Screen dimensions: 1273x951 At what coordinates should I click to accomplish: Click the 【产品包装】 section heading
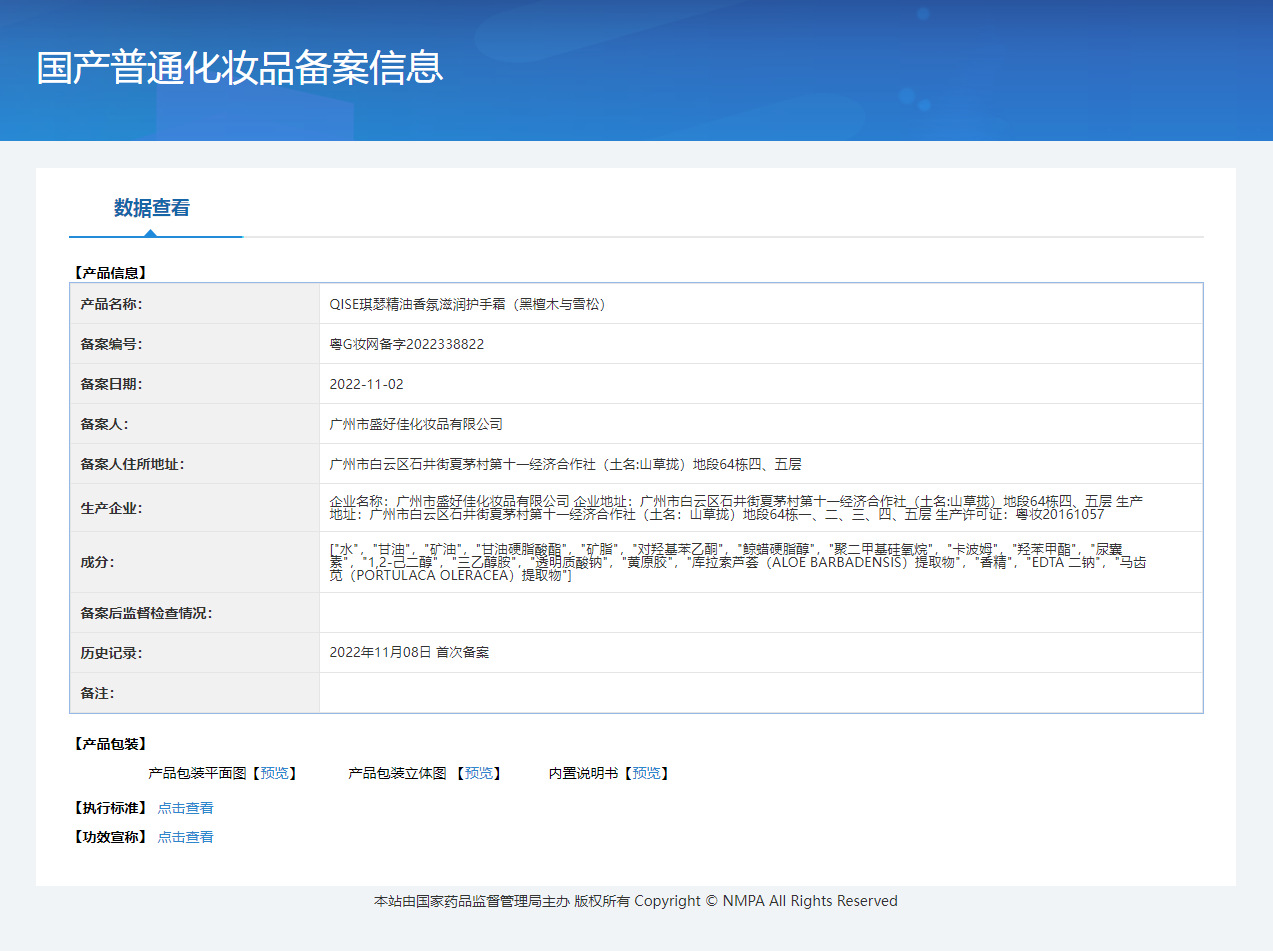[x=110, y=744]
